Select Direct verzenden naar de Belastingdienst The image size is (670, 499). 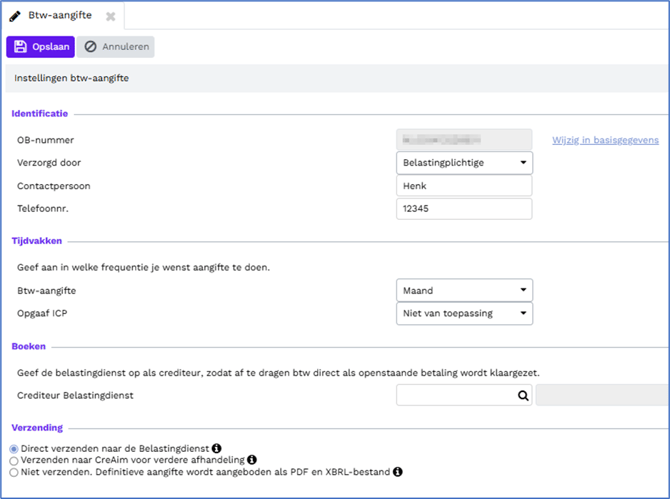point(13,449)
